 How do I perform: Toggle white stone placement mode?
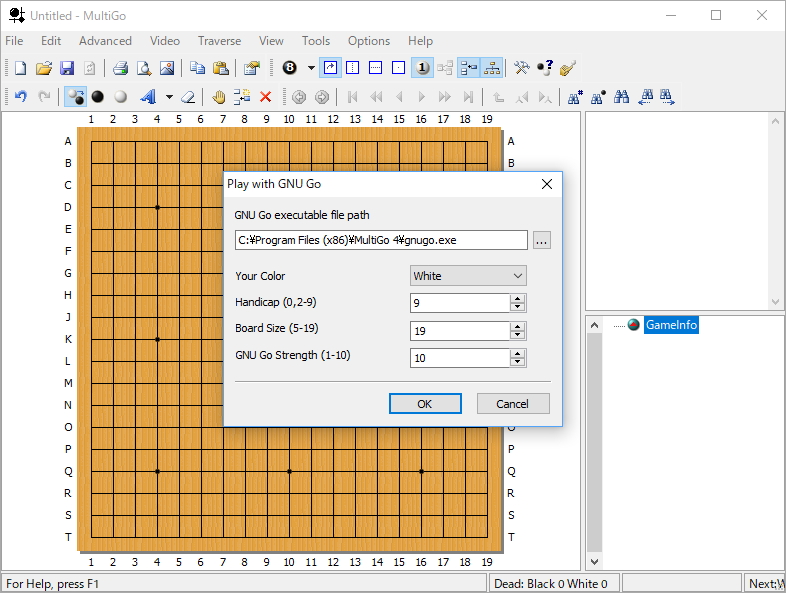pos(120,97)
